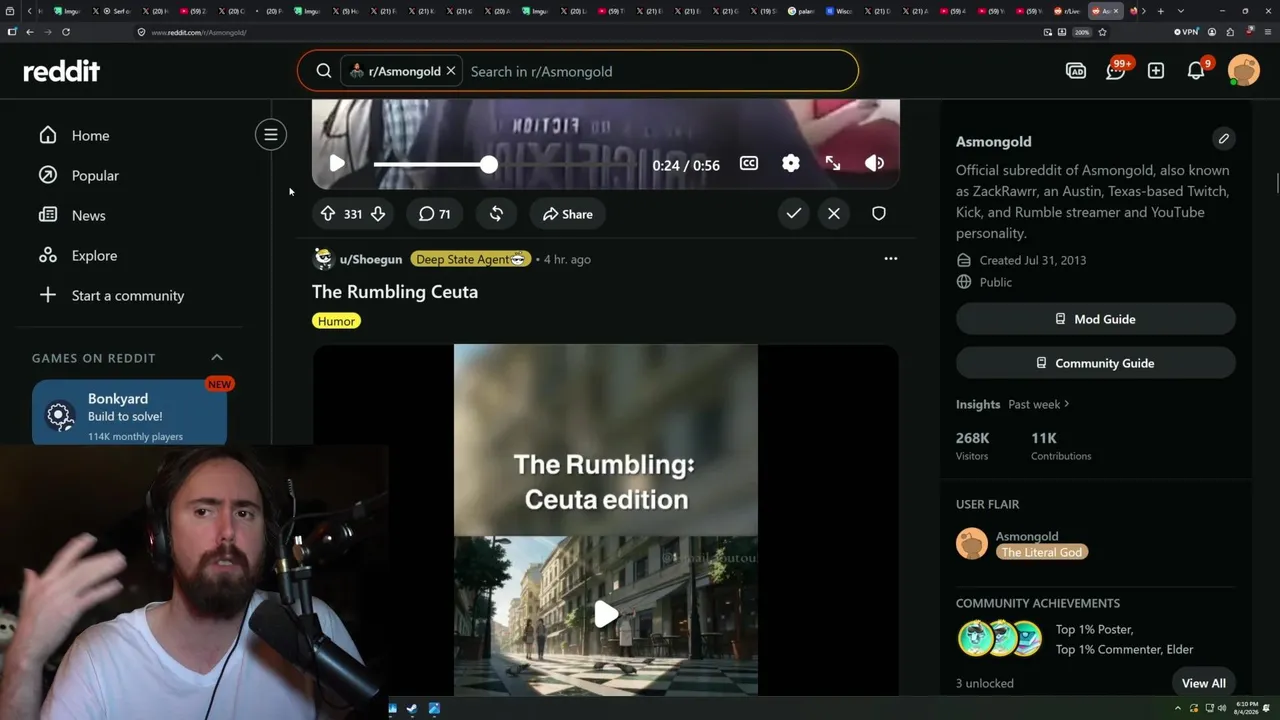Share the post
This screenshot has width=1280, height=720.
(567, 213)
